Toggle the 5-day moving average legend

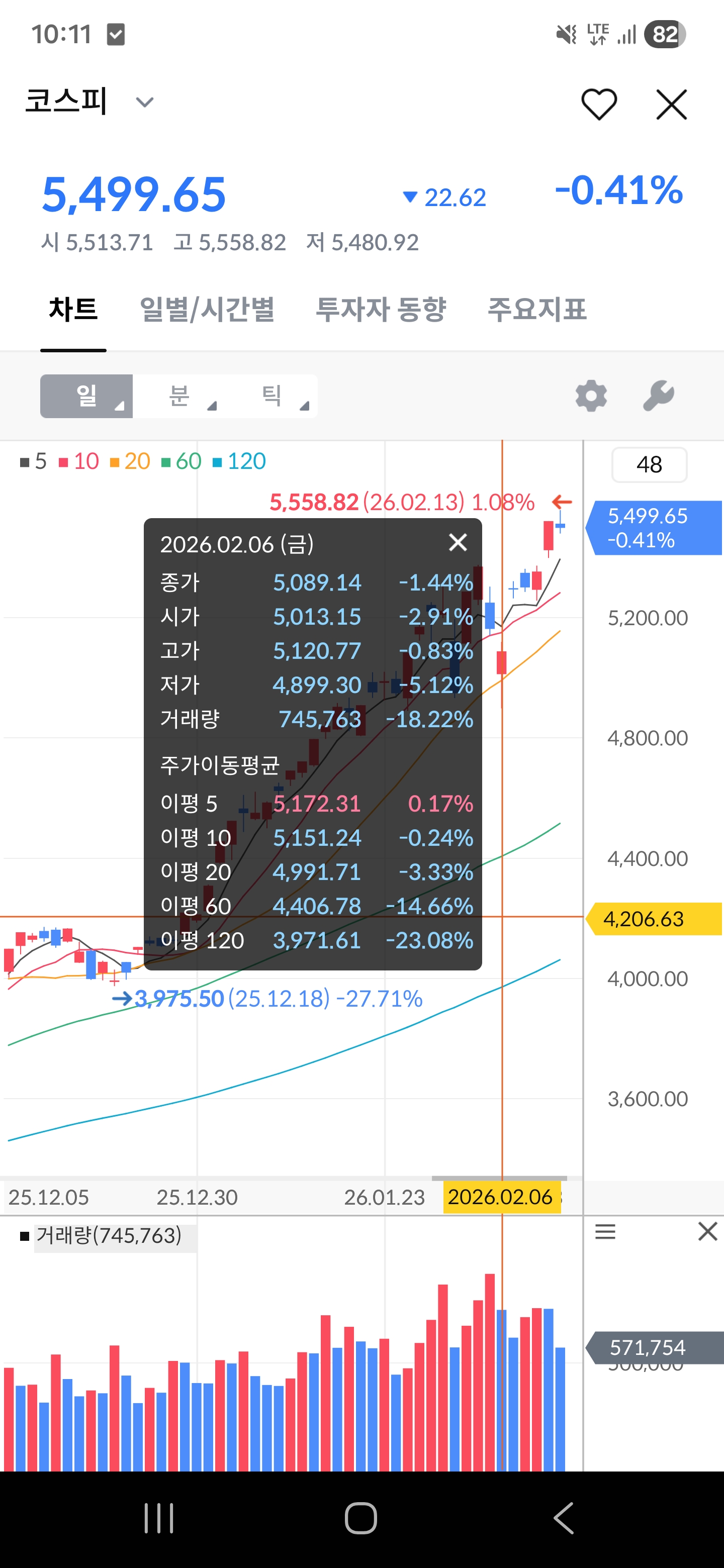(x=34, y=461)
